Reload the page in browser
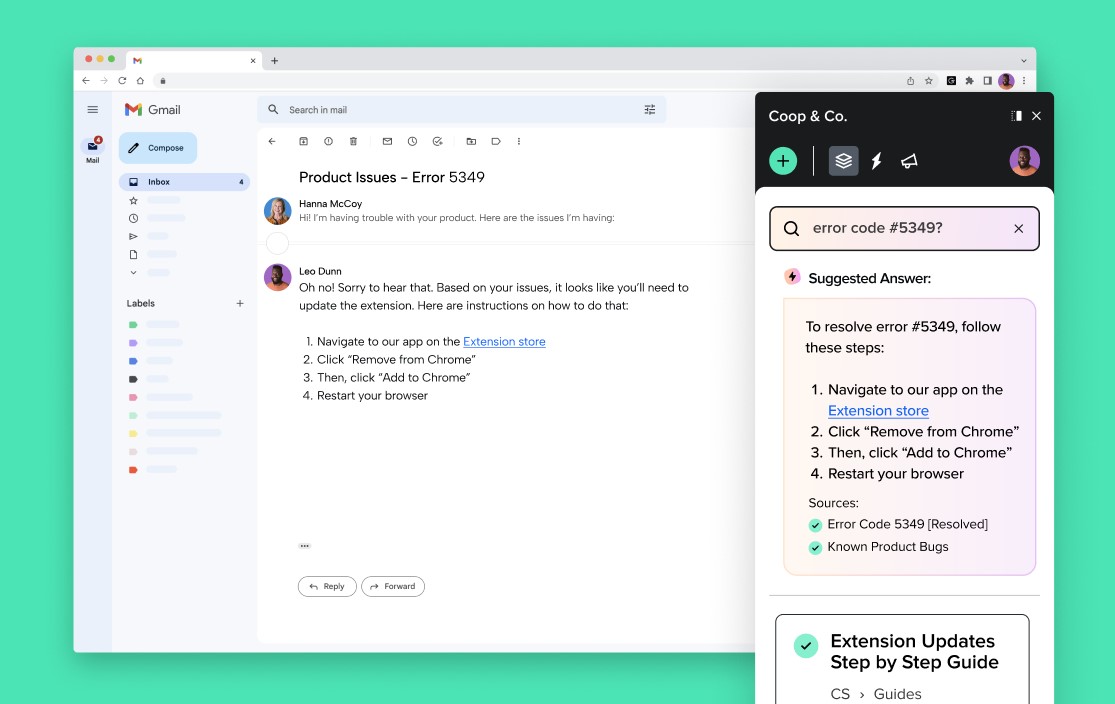 (122, 80)
